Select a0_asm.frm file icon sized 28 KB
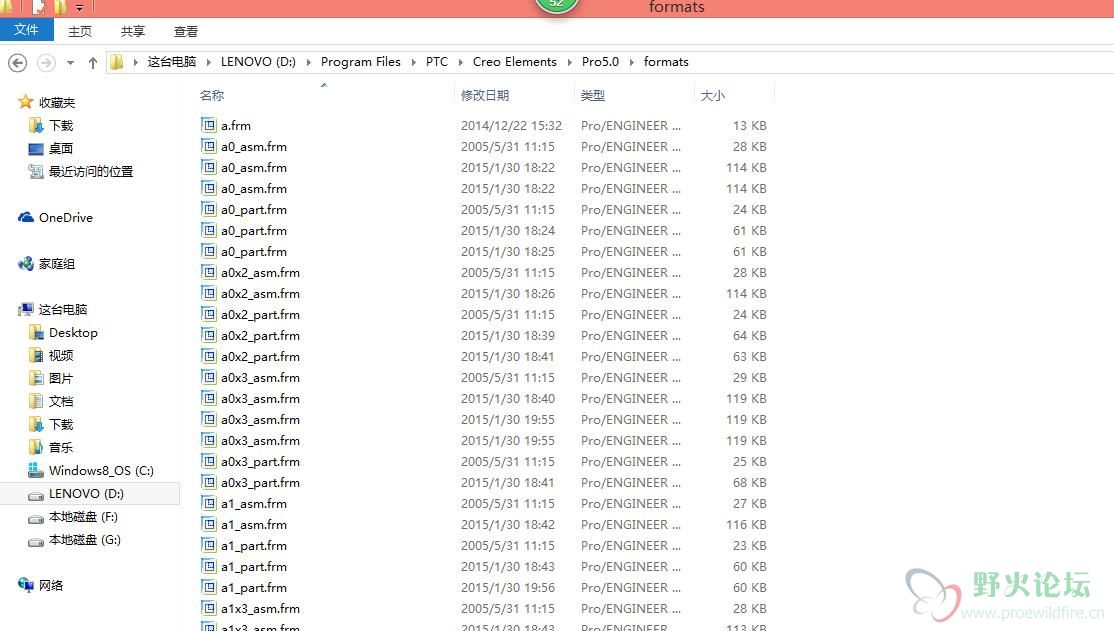The height and width of the screenshot is (631, 1114). (208, 146)
